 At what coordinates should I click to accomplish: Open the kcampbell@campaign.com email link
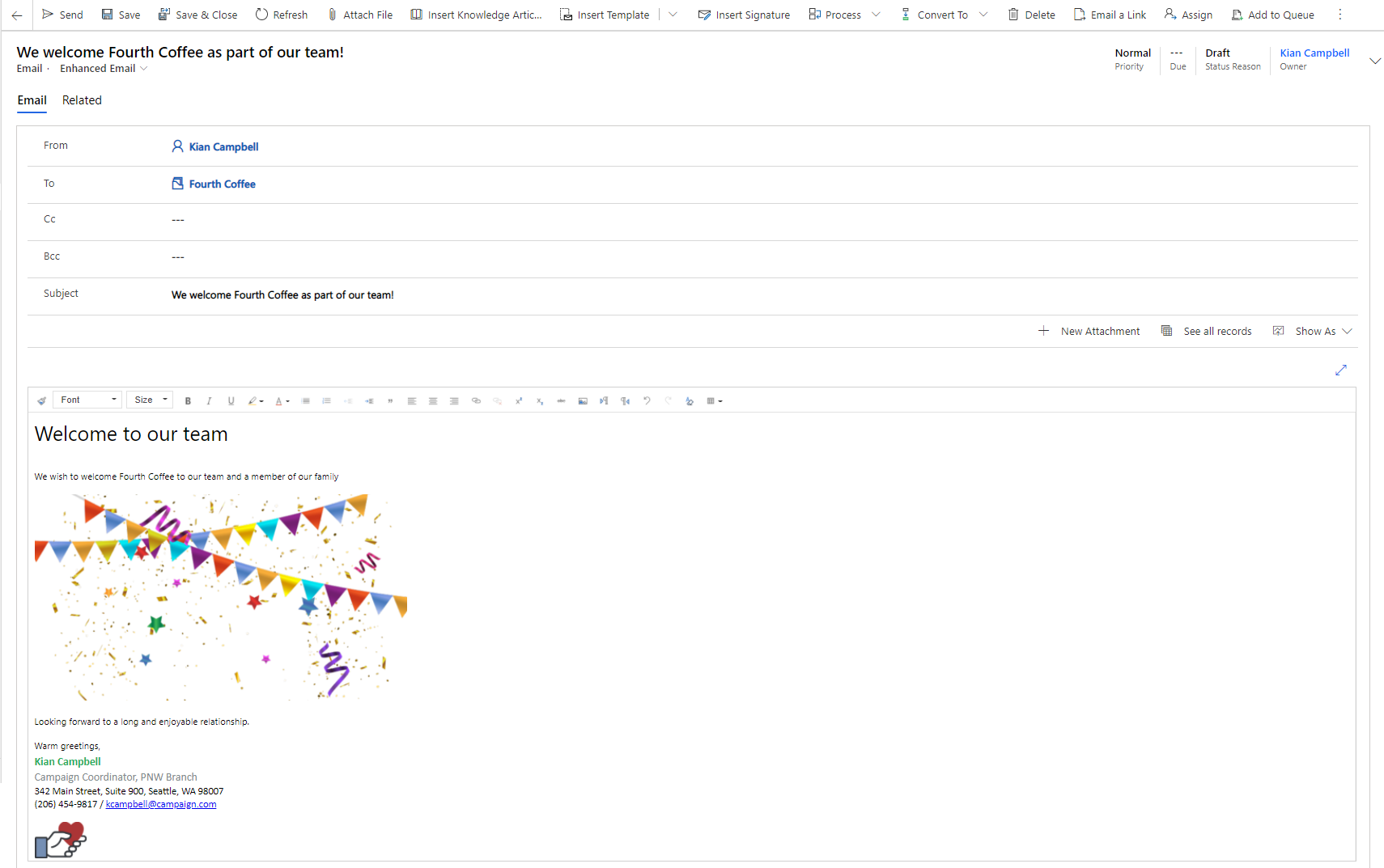tap(161, 804)
